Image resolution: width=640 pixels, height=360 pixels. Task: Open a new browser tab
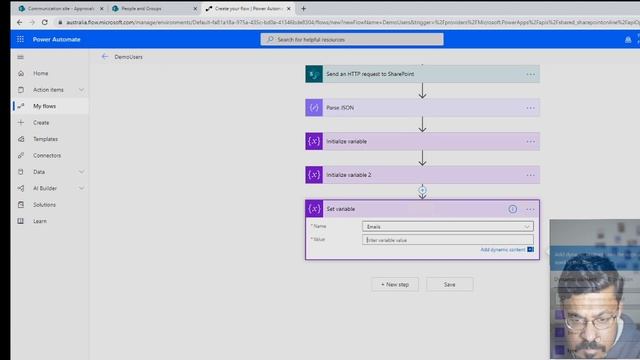tap(303, 8)
